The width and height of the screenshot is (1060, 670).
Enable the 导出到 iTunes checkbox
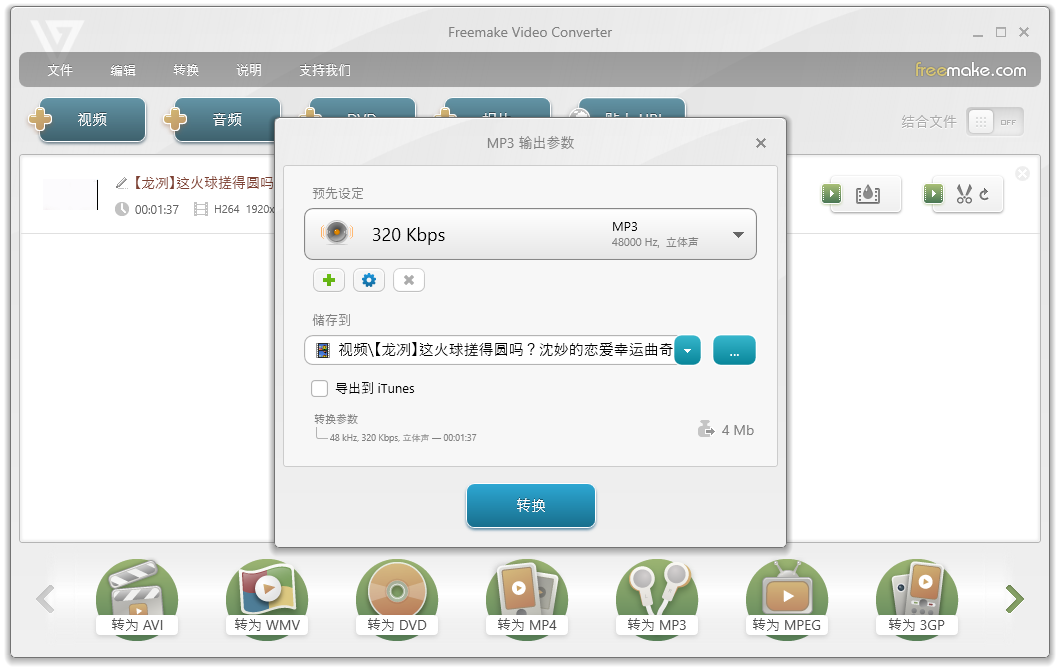(320, 389)
